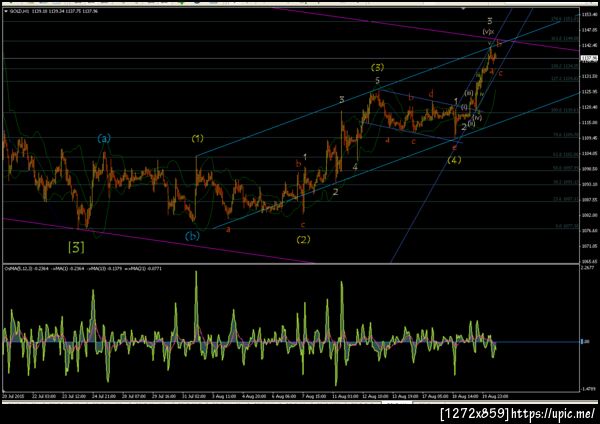
Task: Click the GOLD,H1 symbol title text
Action: (x=19, y=11)
